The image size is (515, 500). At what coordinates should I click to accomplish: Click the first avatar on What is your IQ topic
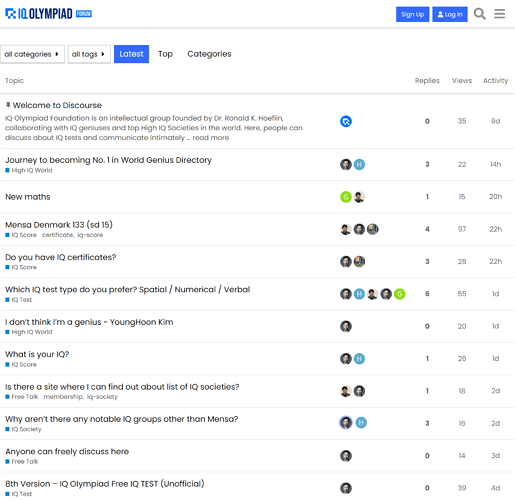point(346,358)
